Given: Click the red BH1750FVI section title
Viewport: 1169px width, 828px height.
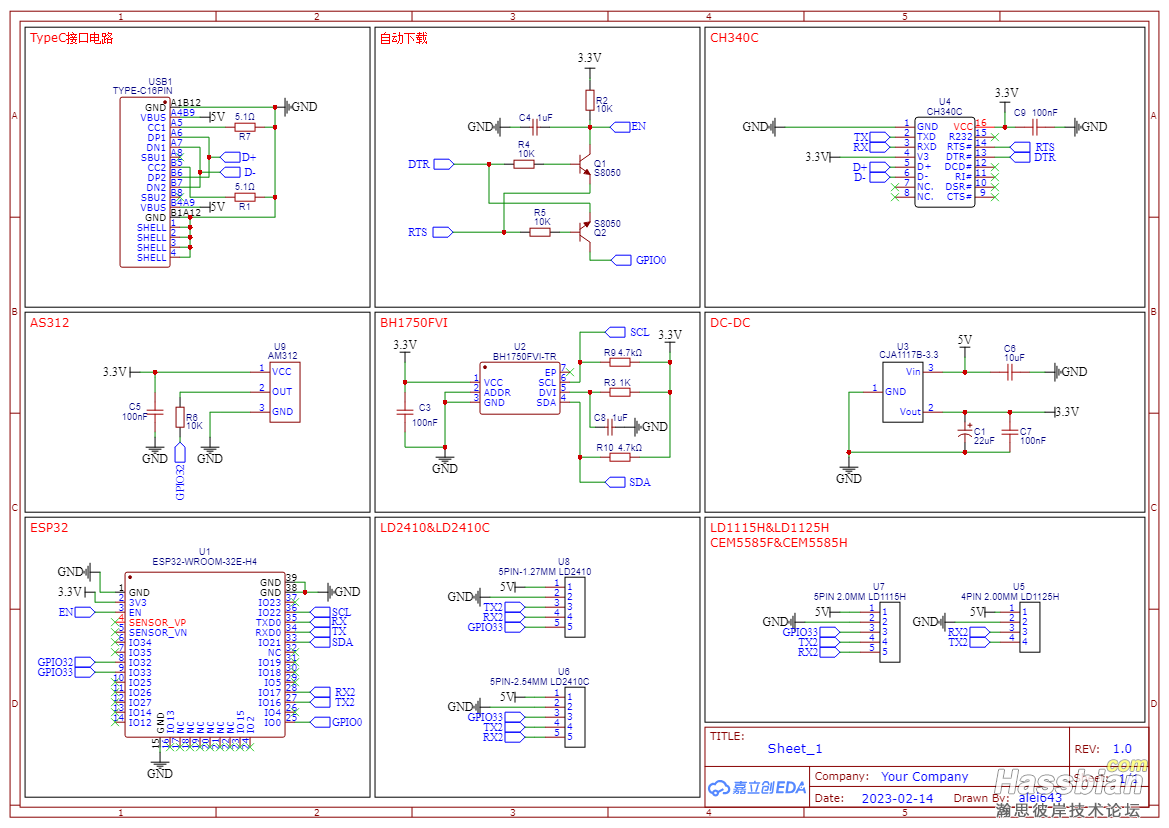Looking at the screenshot, I should click(x=414, y=323).
